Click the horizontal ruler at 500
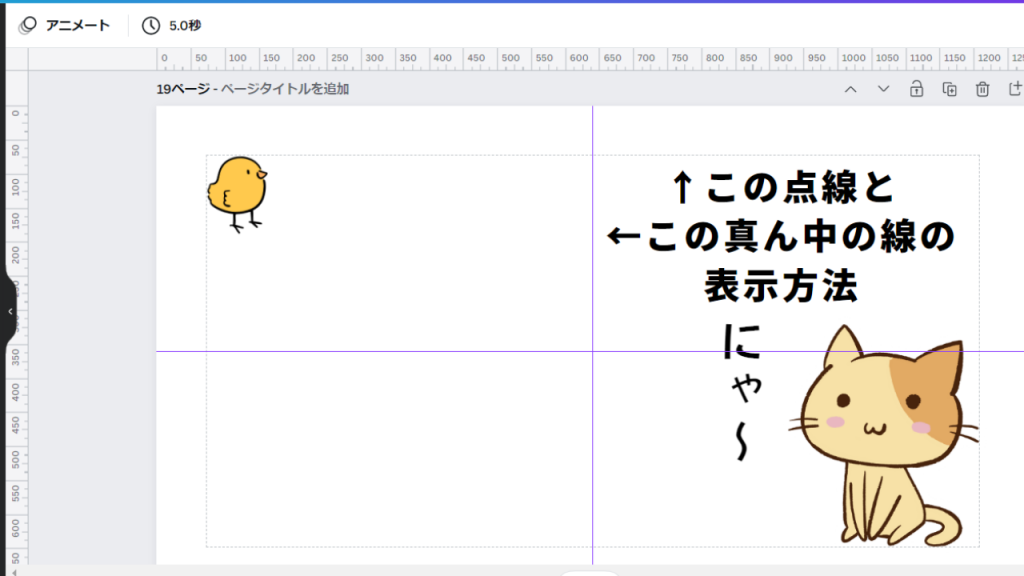The height and width of the screenshot is (576, 1024). (x=510, y=59)
